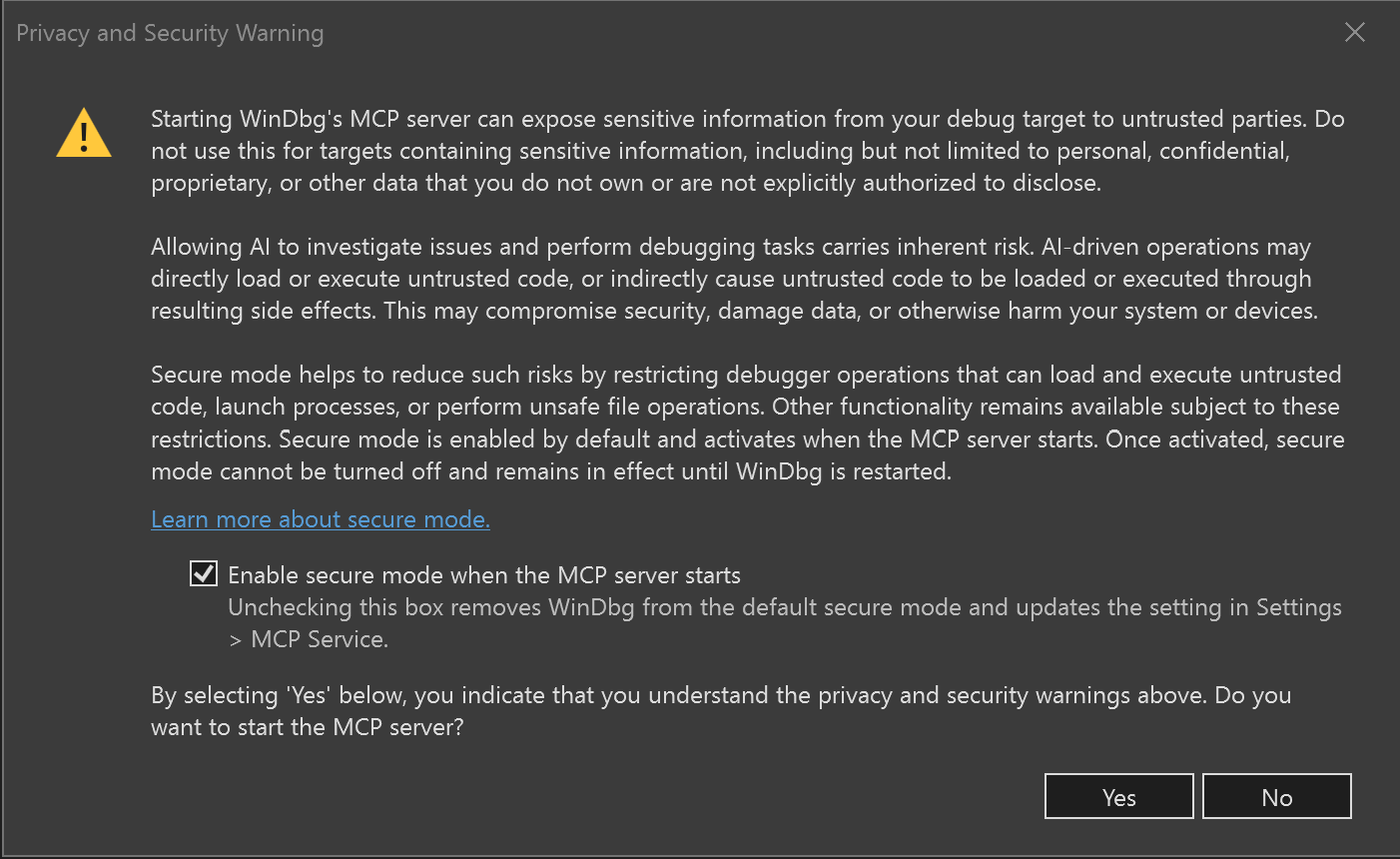Close the Privacy and Security Warning dialog
This screenshot has width=1400, height=859.
click(x=1355, y=32)
